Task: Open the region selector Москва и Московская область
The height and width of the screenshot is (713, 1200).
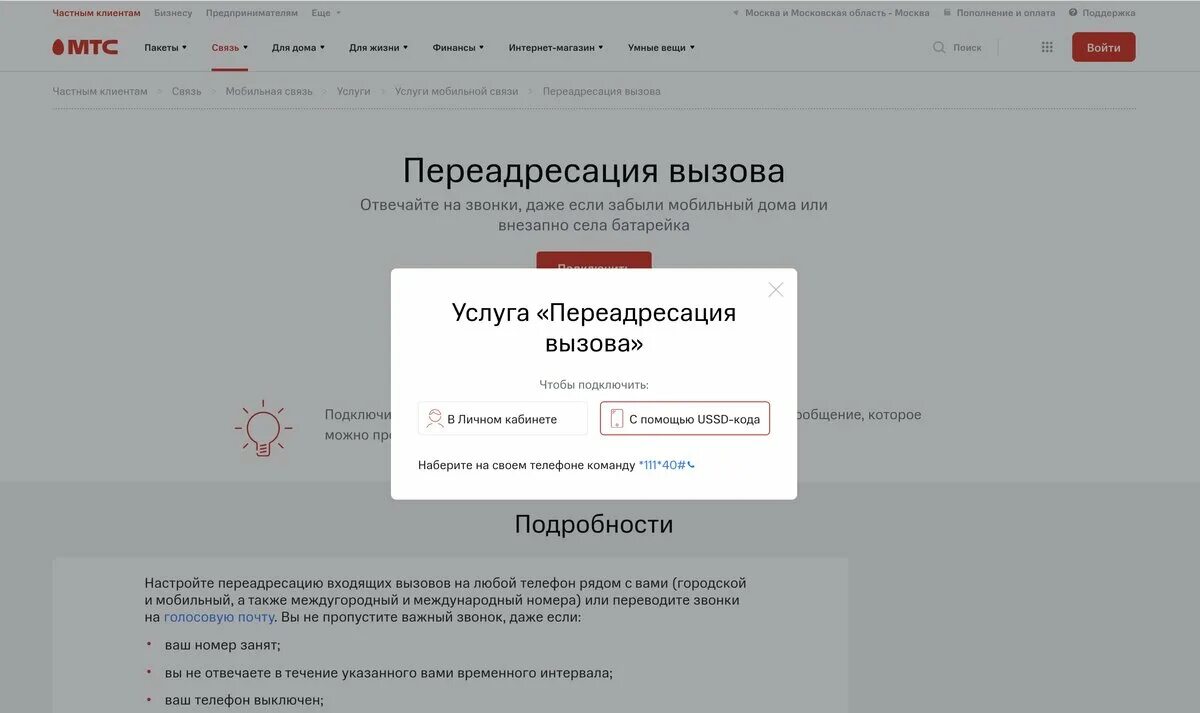Action: pos(831,13)
